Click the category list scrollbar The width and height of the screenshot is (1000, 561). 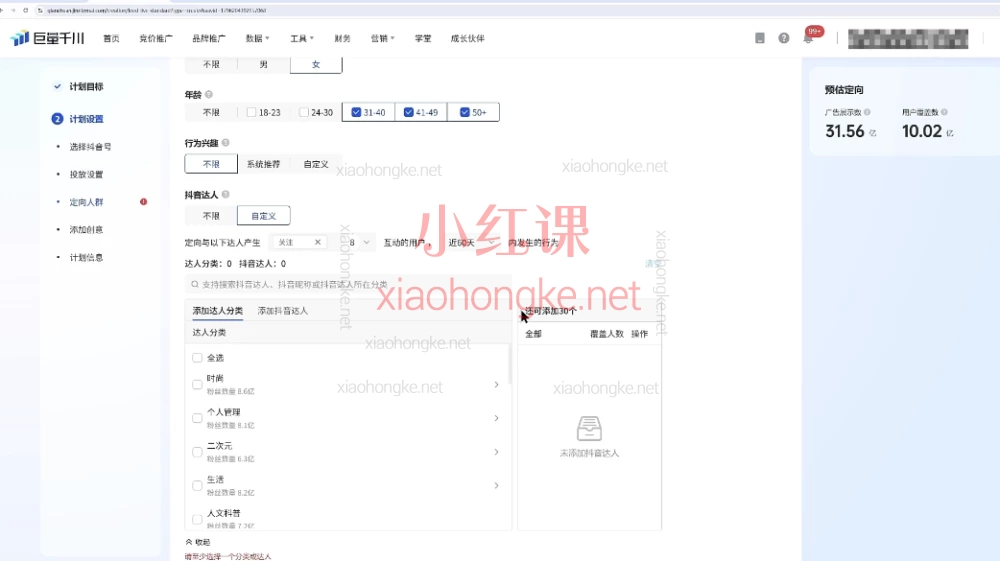tap(509, 365)
